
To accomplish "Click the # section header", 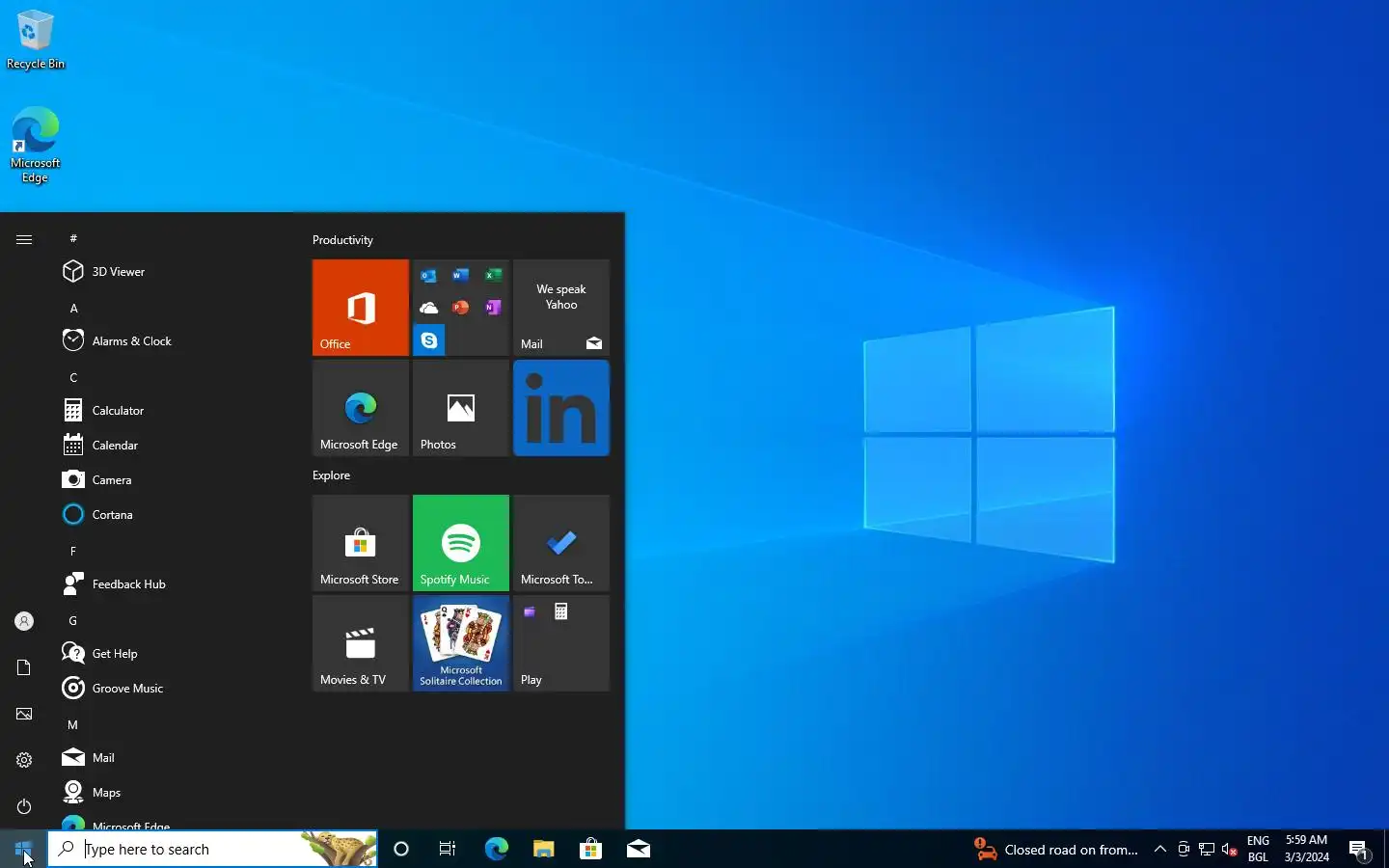I will click(73, 239).
